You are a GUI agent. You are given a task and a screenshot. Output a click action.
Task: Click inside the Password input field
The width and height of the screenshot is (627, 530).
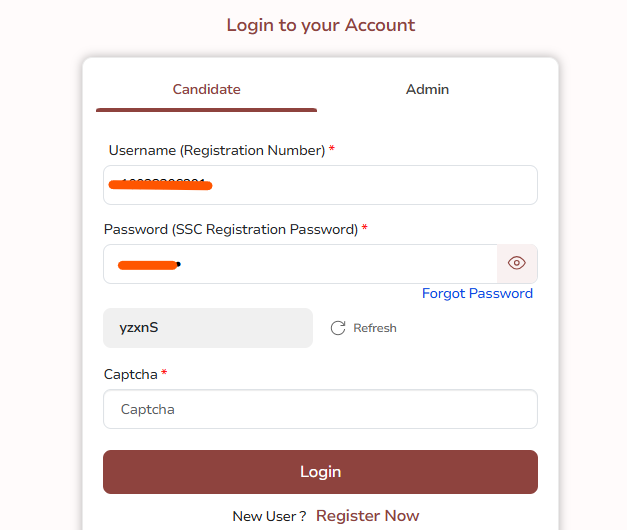tap(330, 264)
